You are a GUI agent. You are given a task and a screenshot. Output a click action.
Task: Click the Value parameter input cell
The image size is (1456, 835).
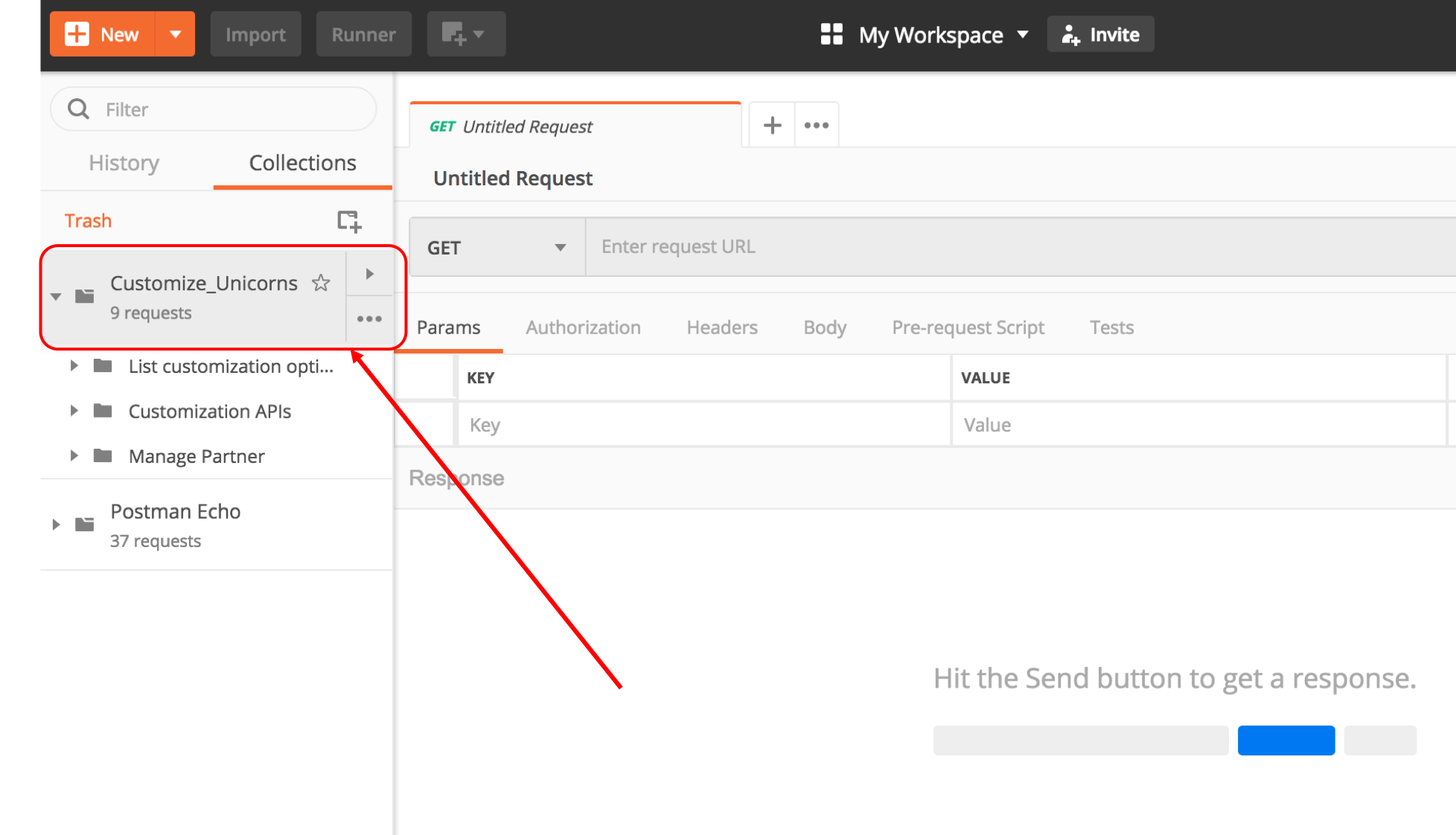(x=1198, y=425)
